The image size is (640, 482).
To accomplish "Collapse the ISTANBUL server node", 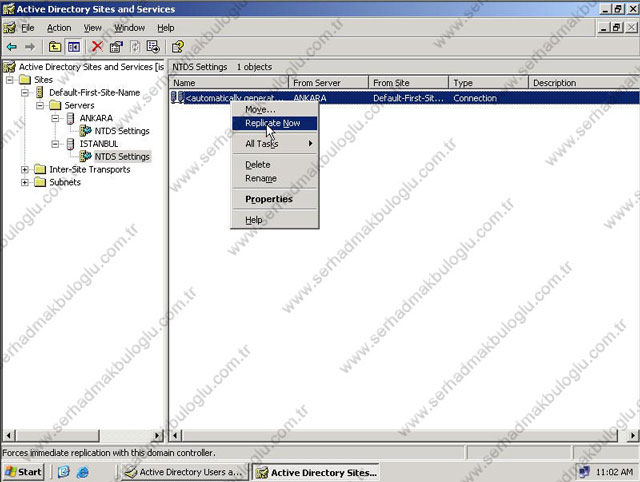I will (55, 144).
